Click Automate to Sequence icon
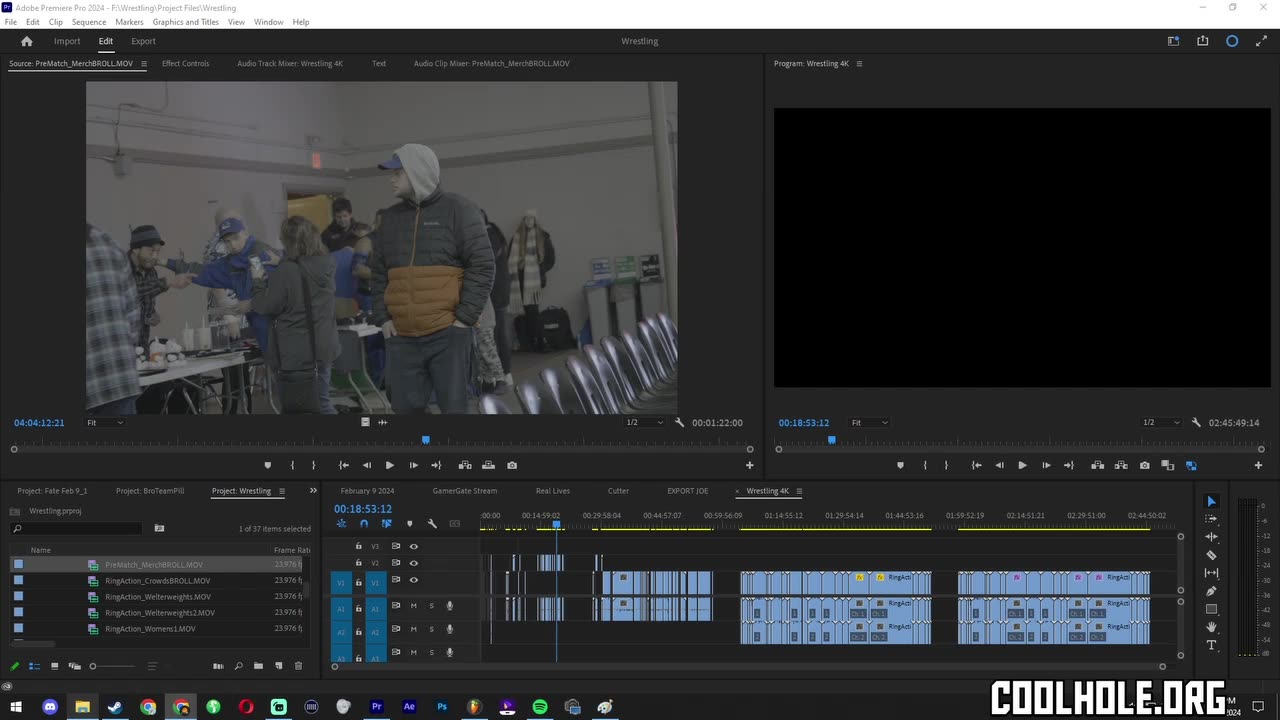 [x=218, y=666]
